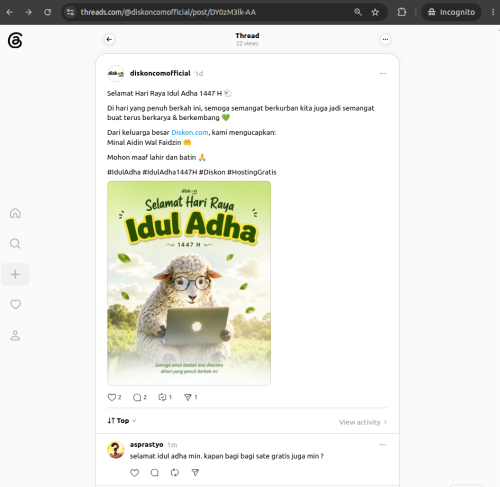The width and height of the screenshot is (500, 487).
Task: Repost asprastyo's comment
Action: [x=175, y=473]
